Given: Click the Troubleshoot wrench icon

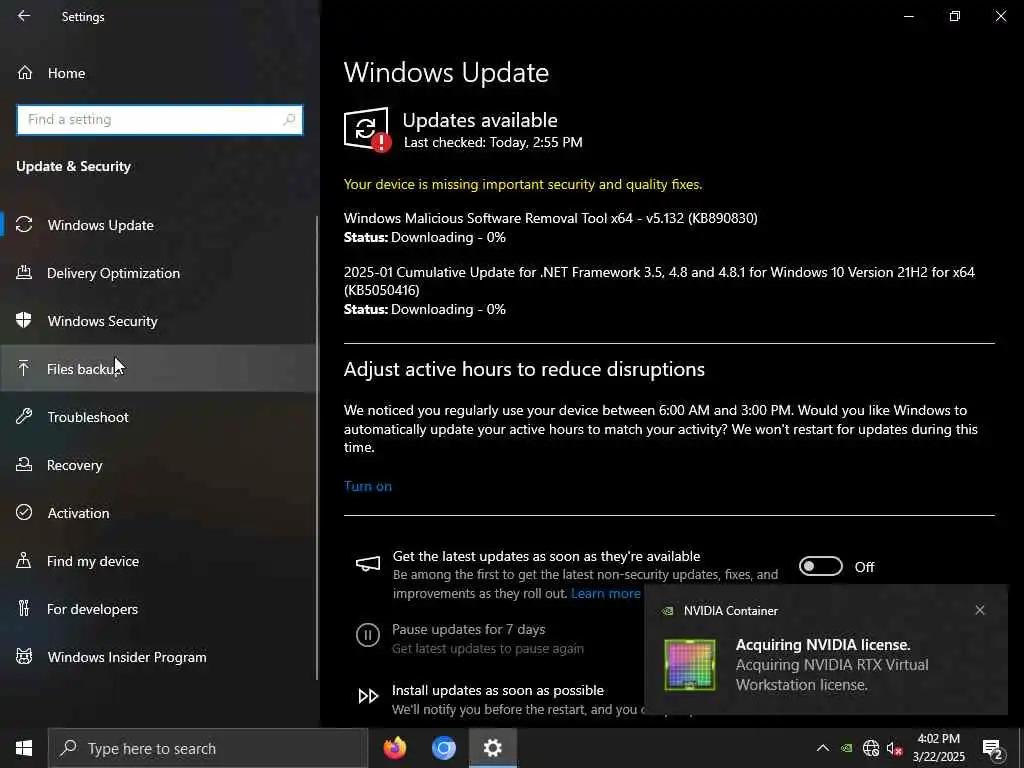Looking at the screenshot, I should click(x=24, y=416).
